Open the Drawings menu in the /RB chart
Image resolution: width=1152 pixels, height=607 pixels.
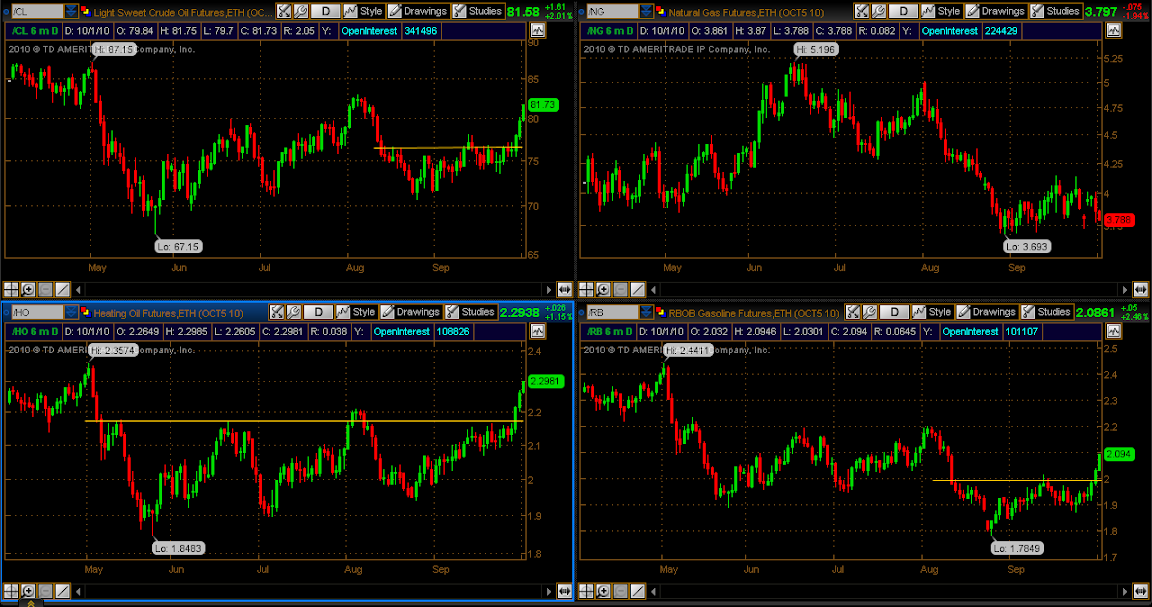click(987, 312)
